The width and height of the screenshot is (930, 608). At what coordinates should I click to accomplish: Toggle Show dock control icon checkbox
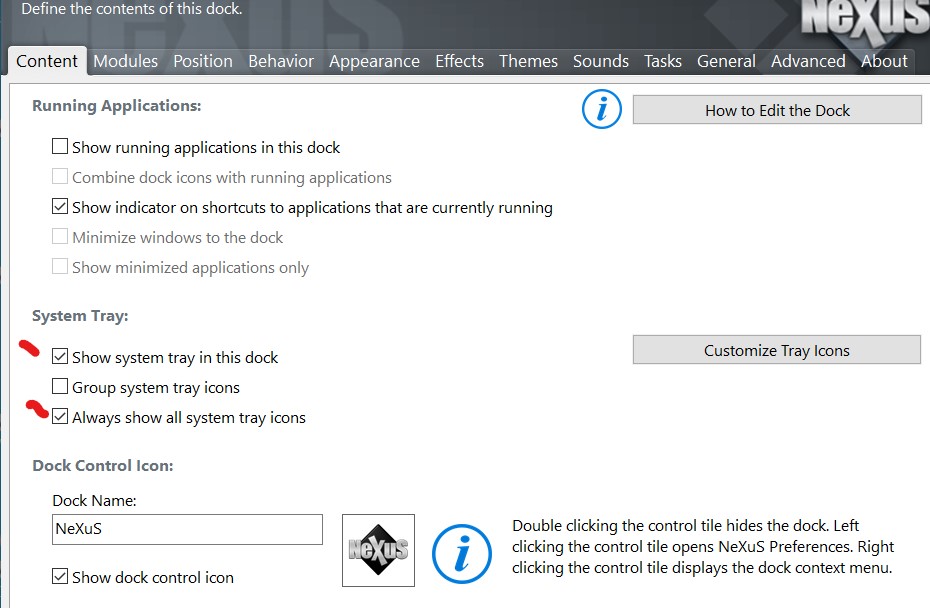pos(61,577)
